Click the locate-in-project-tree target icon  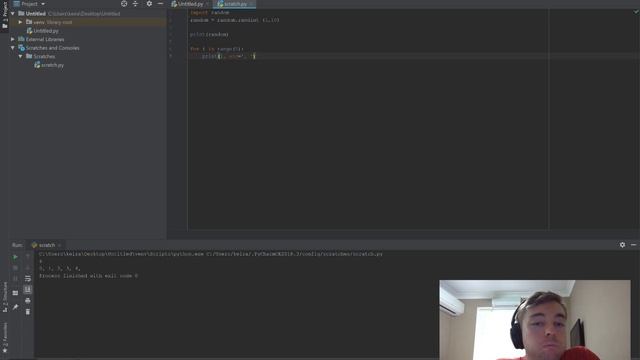click(124, 4)
